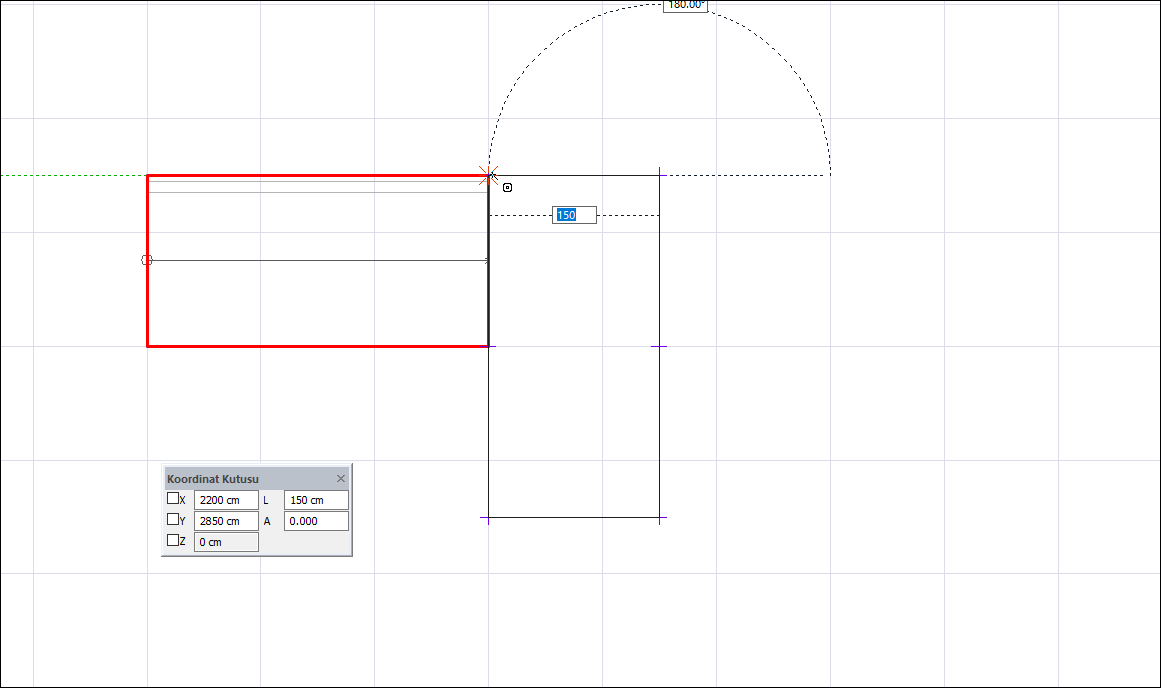
Task: Click the red cross snap point marker
Action: pos(488,176)
